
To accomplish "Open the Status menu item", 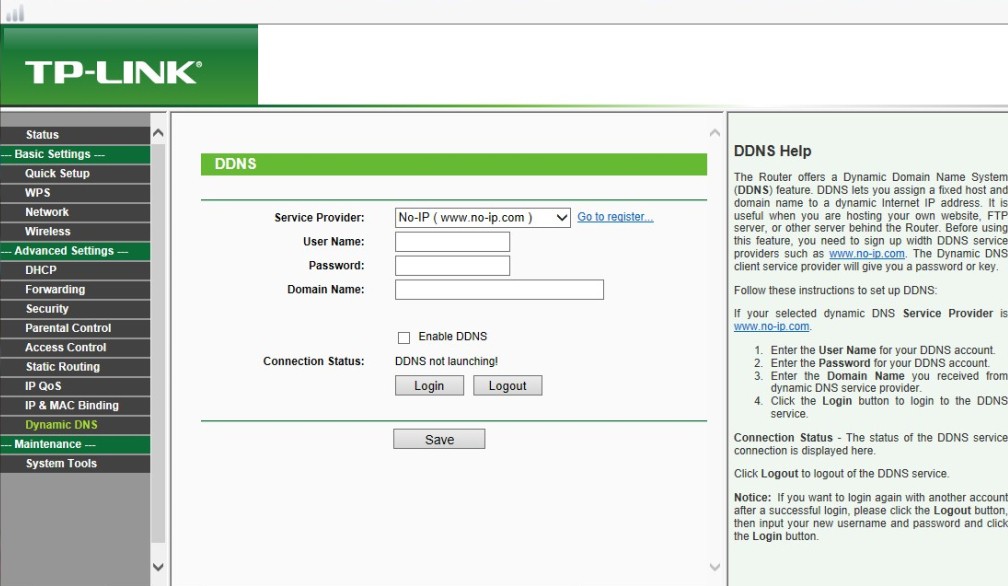I will (x=75, y=135).
